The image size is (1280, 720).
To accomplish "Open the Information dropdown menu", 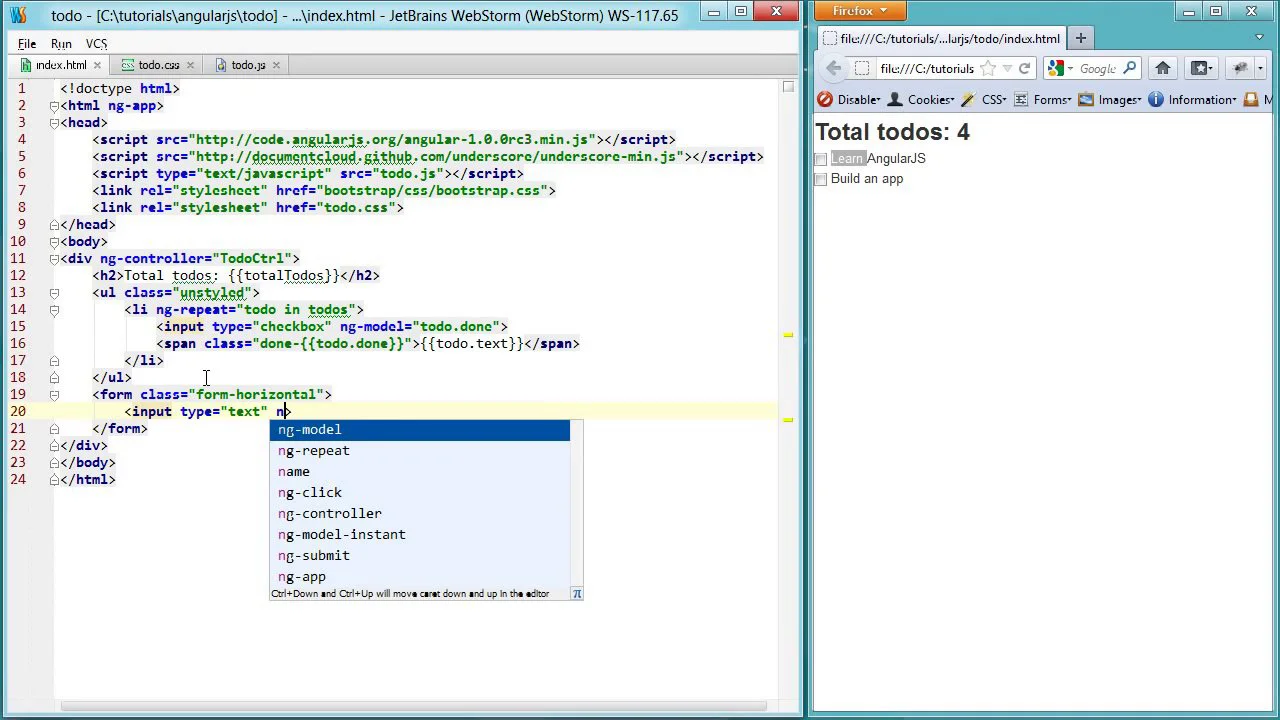I will [1194, 99].
